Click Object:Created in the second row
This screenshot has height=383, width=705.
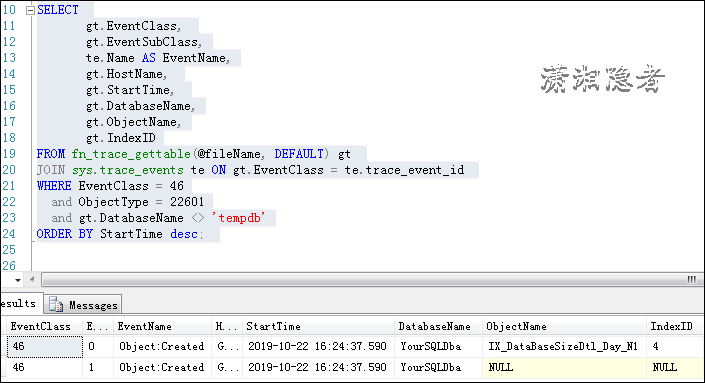162,368
